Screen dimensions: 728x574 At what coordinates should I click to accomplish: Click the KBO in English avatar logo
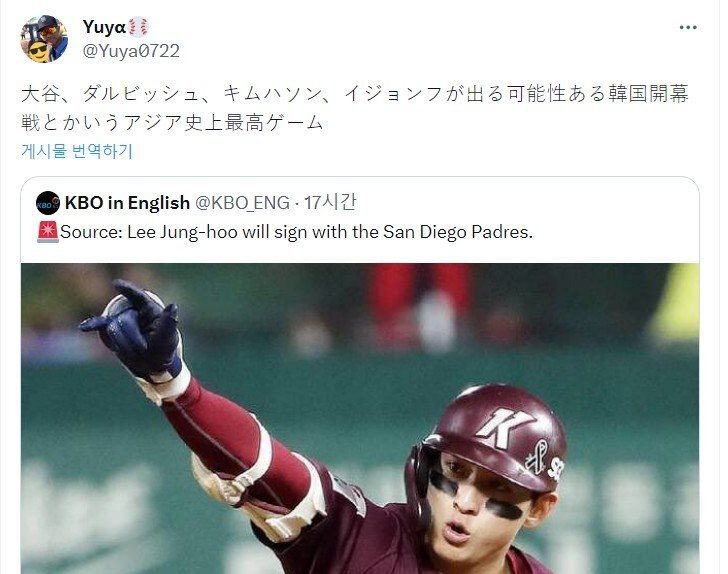pos(48,203)
